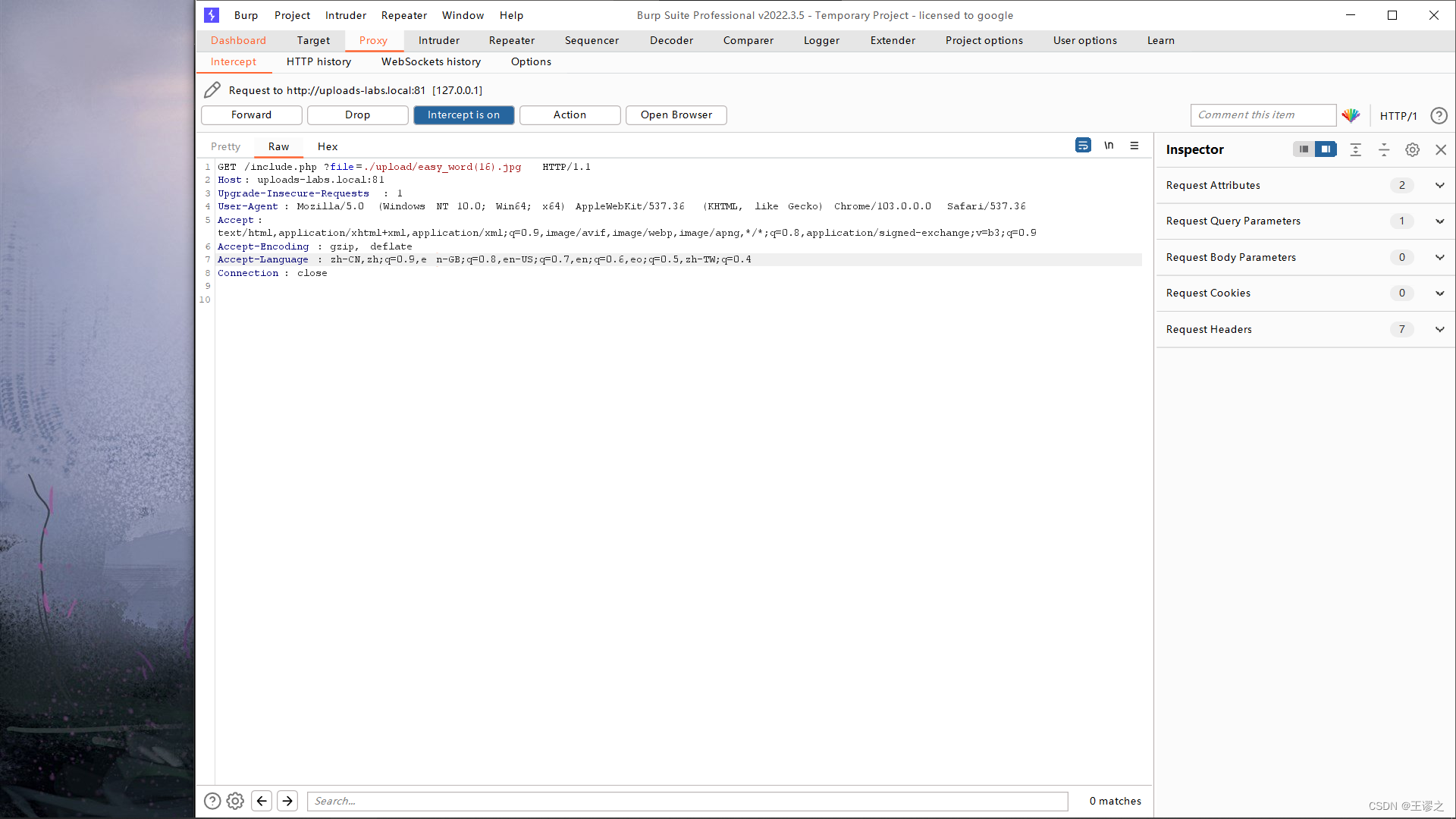Open HTTP history sub-tab
This screenshot has height=819, width=1456.
pyautogui.click(x=318, y=62)
